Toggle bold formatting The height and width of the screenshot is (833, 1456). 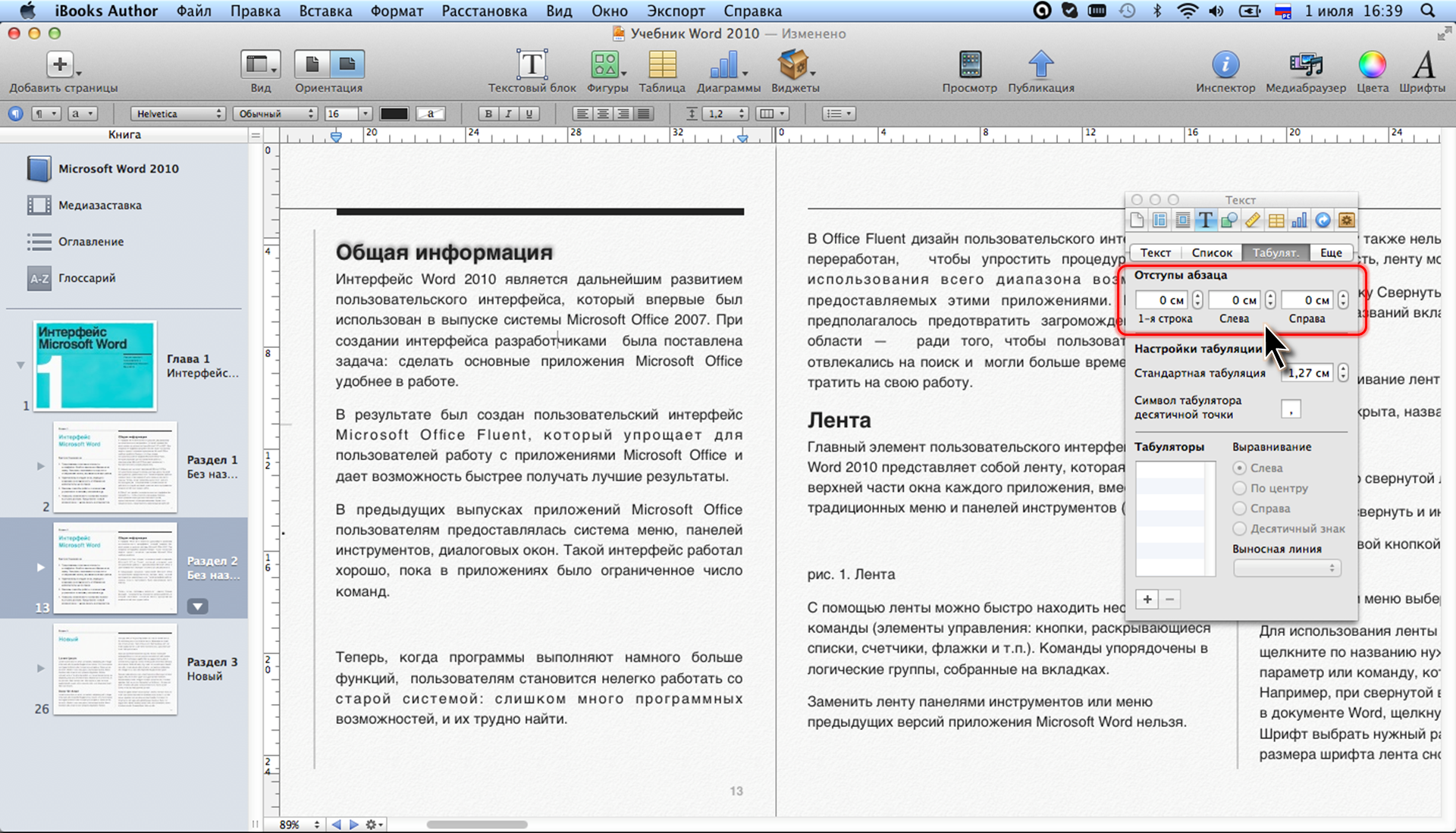click(x=488, y=114)
